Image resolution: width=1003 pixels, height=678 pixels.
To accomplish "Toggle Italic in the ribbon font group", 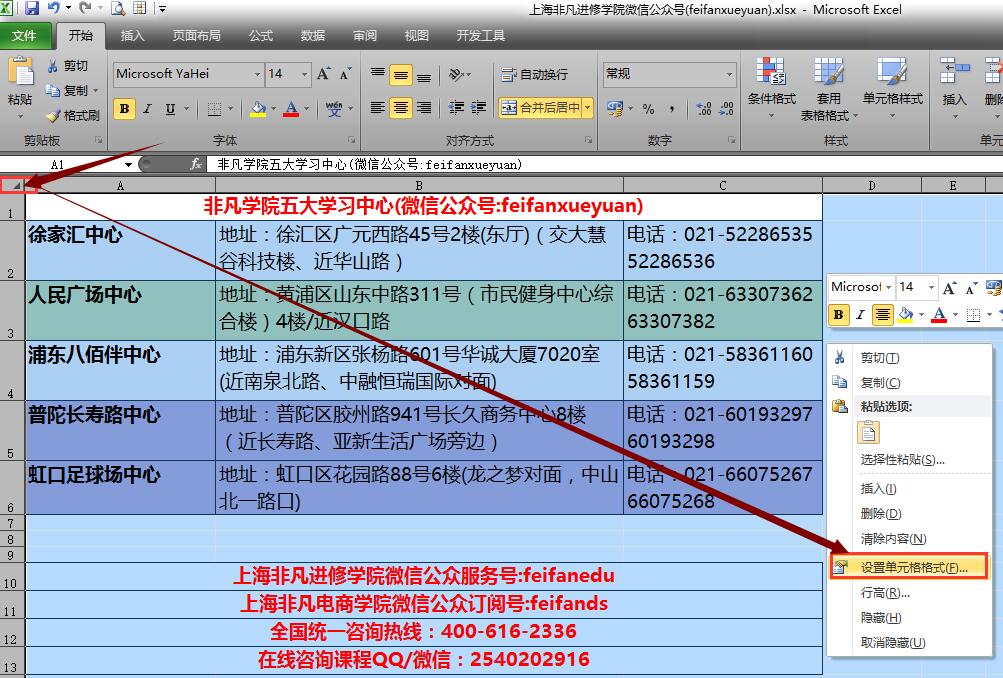I will pos(147,109).
